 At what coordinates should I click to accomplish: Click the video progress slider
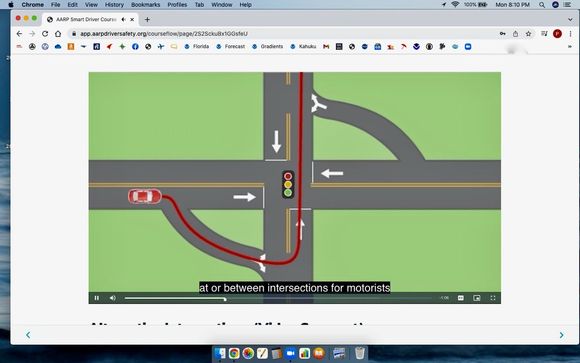tap(278, 298)
